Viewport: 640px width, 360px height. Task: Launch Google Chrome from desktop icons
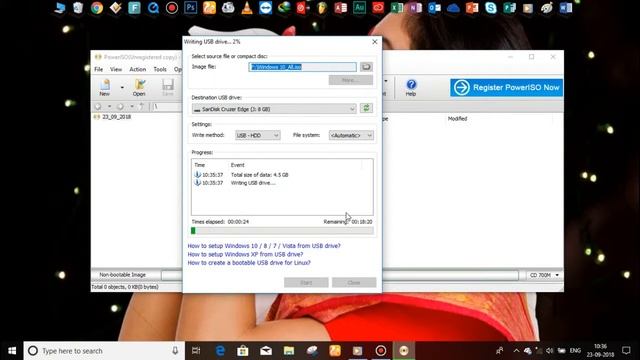point(97,8)
